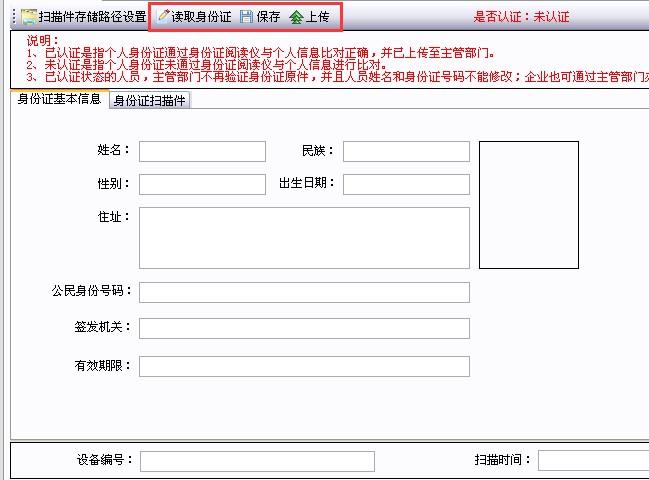Click the 公民身份号码 input field
Screen dimensions: 649x480
[304, 292]
